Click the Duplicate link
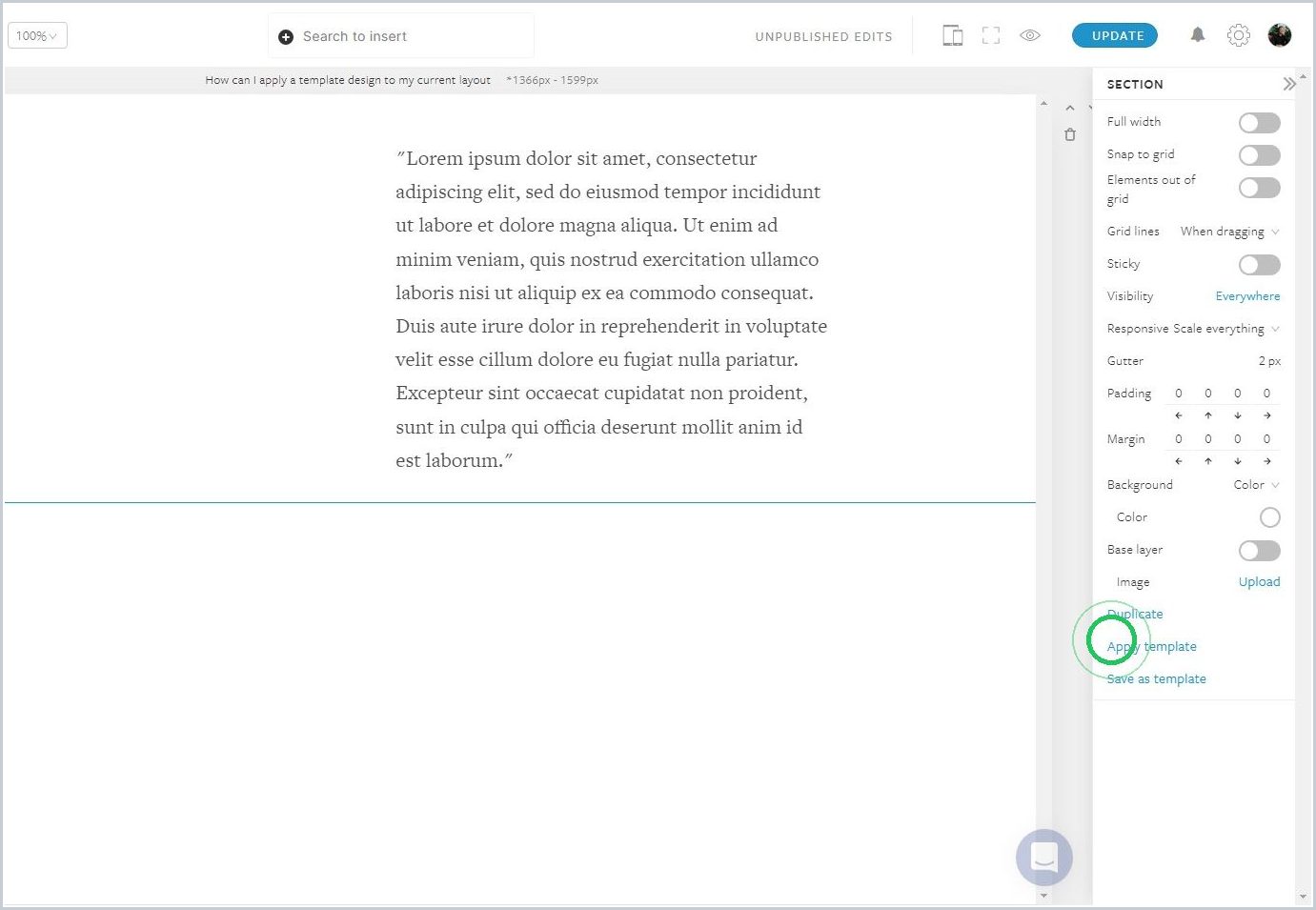The width and height of the screenshot is (1316, 910). tap(1135, 615)
